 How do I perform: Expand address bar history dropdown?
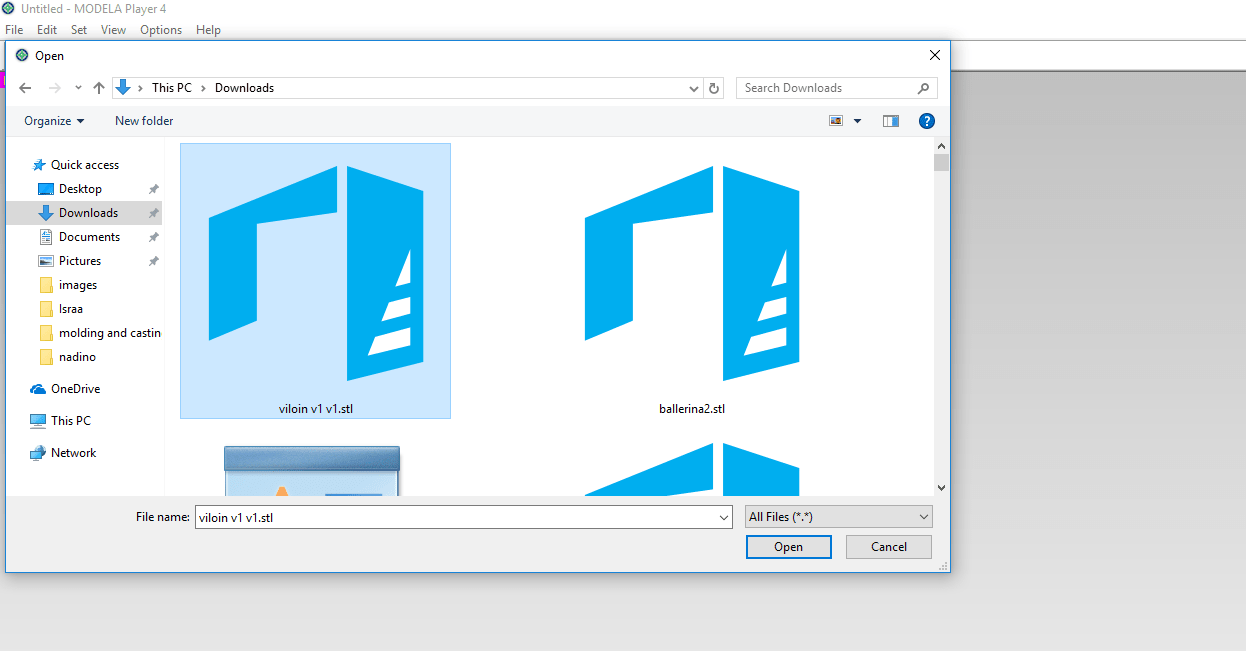694,88
